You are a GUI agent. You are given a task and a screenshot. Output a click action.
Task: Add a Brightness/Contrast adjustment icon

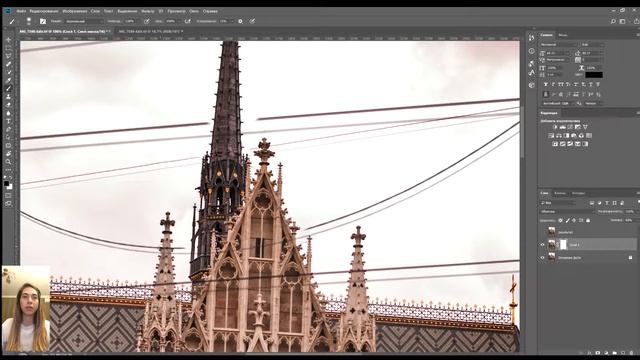(555, 127)
